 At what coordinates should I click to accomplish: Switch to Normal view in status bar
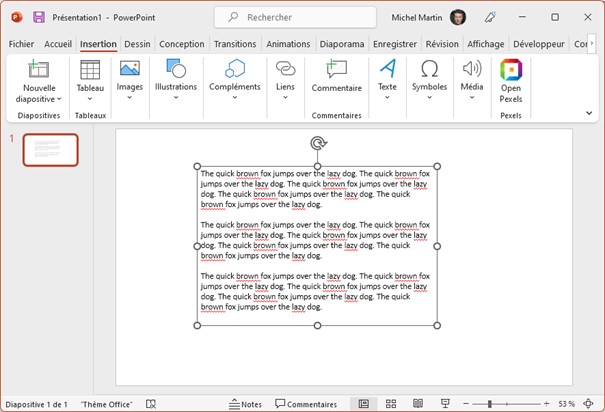[x=364, y=404]
